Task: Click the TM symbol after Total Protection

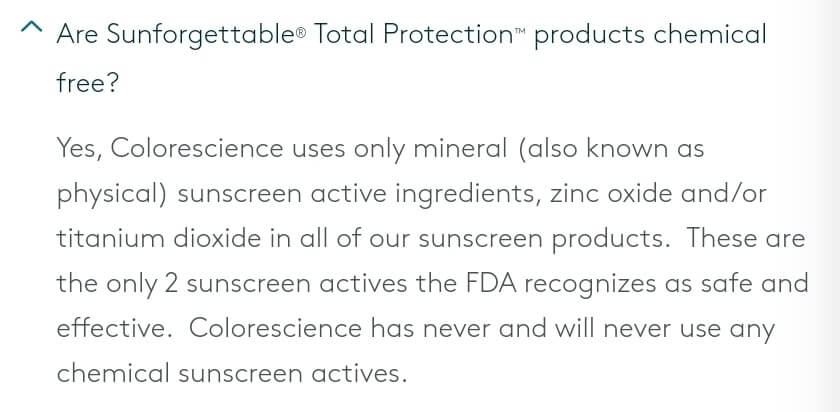Action: point(520,32)
